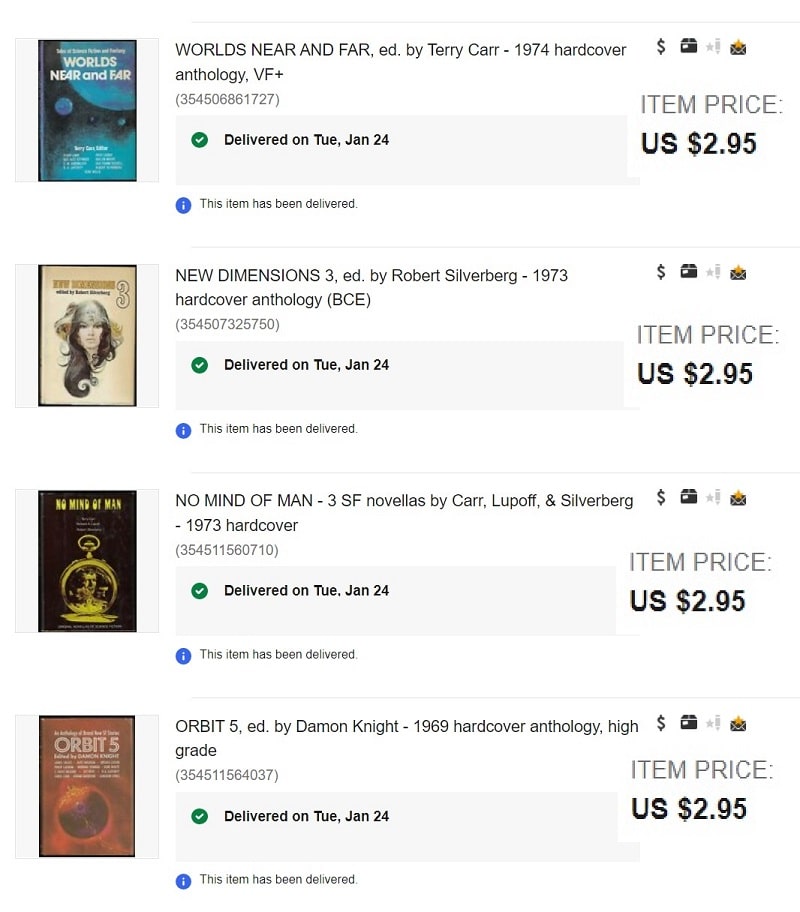Open the New Dimensions 3 listing title
This screenshot has width=800, height=912.
[371, 287]
